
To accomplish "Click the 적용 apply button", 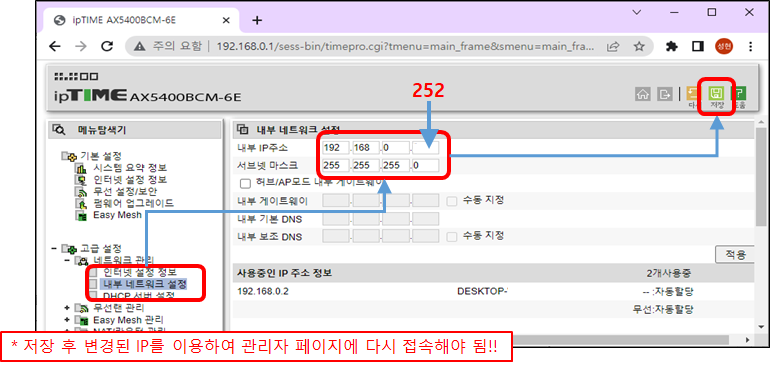I will [735, 254].
